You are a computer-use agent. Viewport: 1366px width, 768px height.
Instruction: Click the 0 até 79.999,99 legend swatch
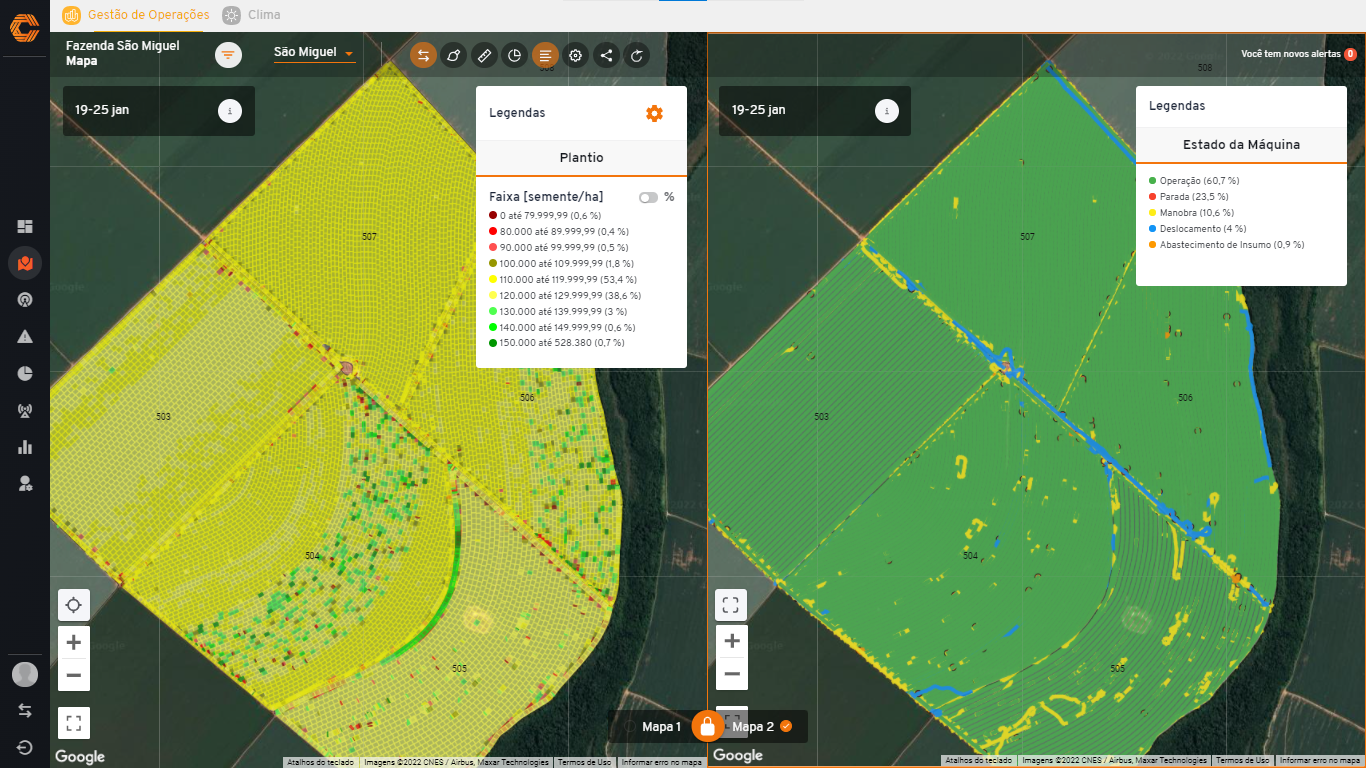coord(493,216)
